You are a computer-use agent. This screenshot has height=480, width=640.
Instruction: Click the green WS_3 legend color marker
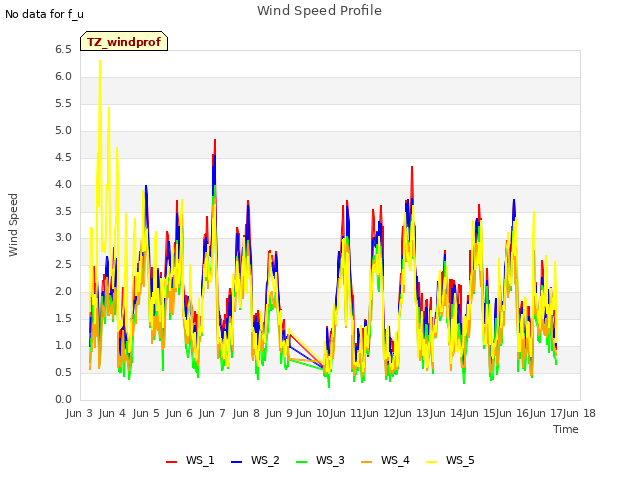302,462
